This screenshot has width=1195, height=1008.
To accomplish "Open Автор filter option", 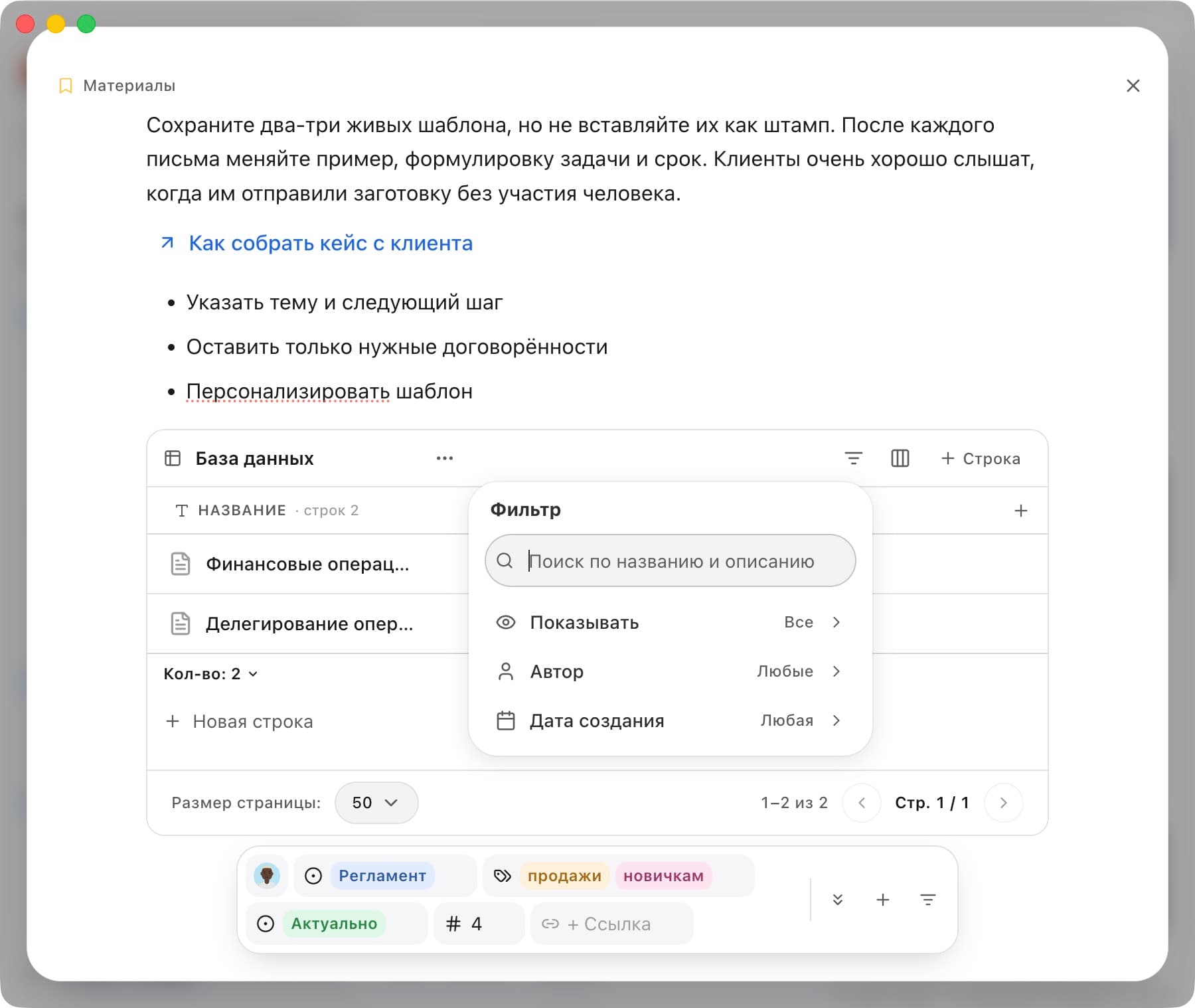I will pos(671,671).
